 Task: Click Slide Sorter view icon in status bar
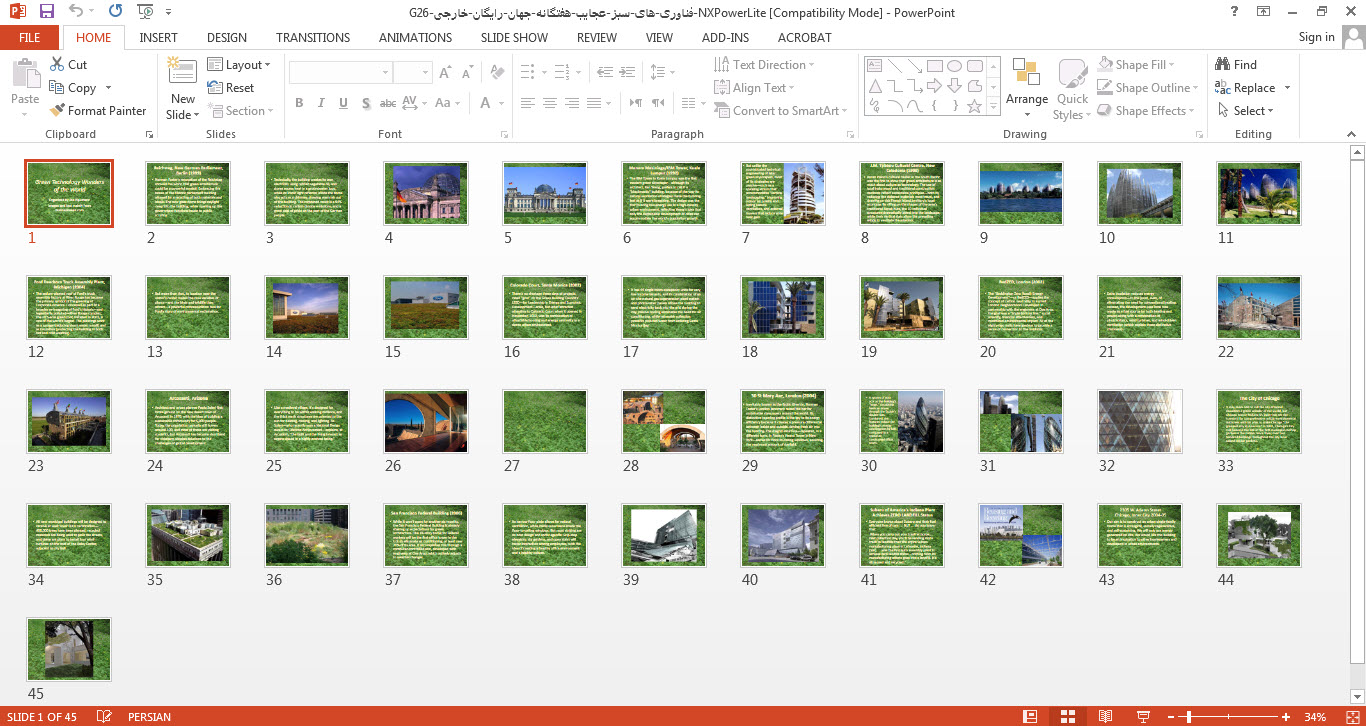[1067, 717]
